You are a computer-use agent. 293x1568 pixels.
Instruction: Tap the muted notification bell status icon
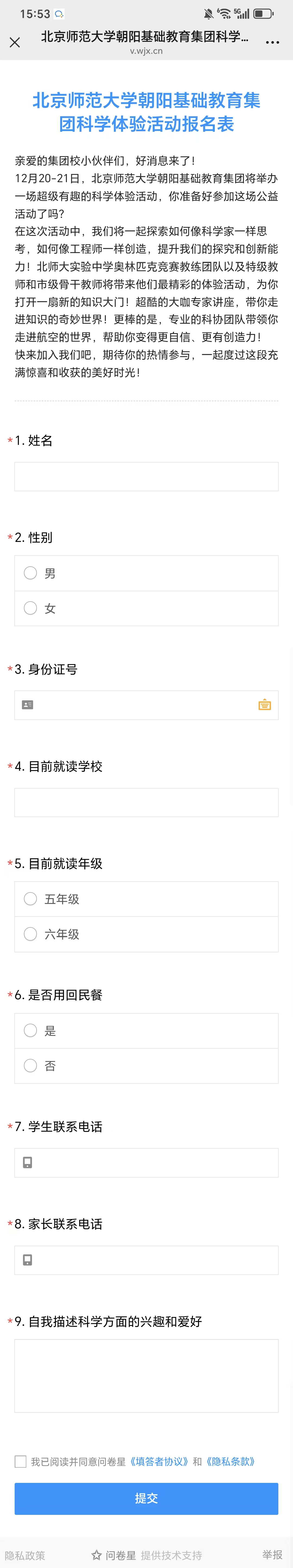coord(208,13)
